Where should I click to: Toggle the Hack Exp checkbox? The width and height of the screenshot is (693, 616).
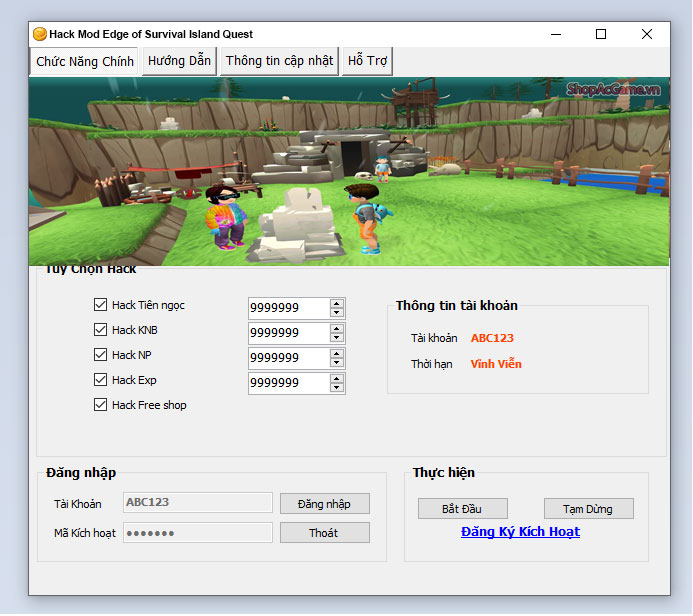tap(100, 380)
